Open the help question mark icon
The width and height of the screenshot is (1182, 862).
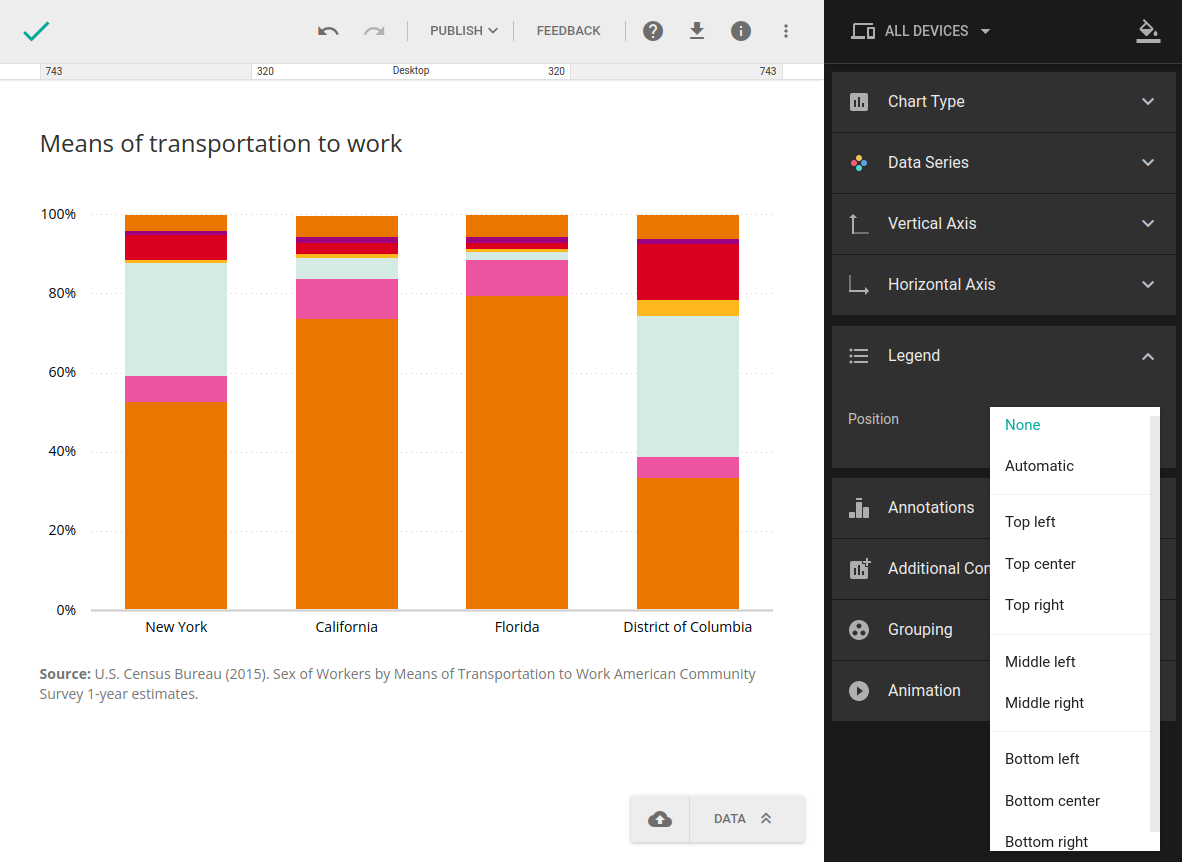[x=653, y=31]
